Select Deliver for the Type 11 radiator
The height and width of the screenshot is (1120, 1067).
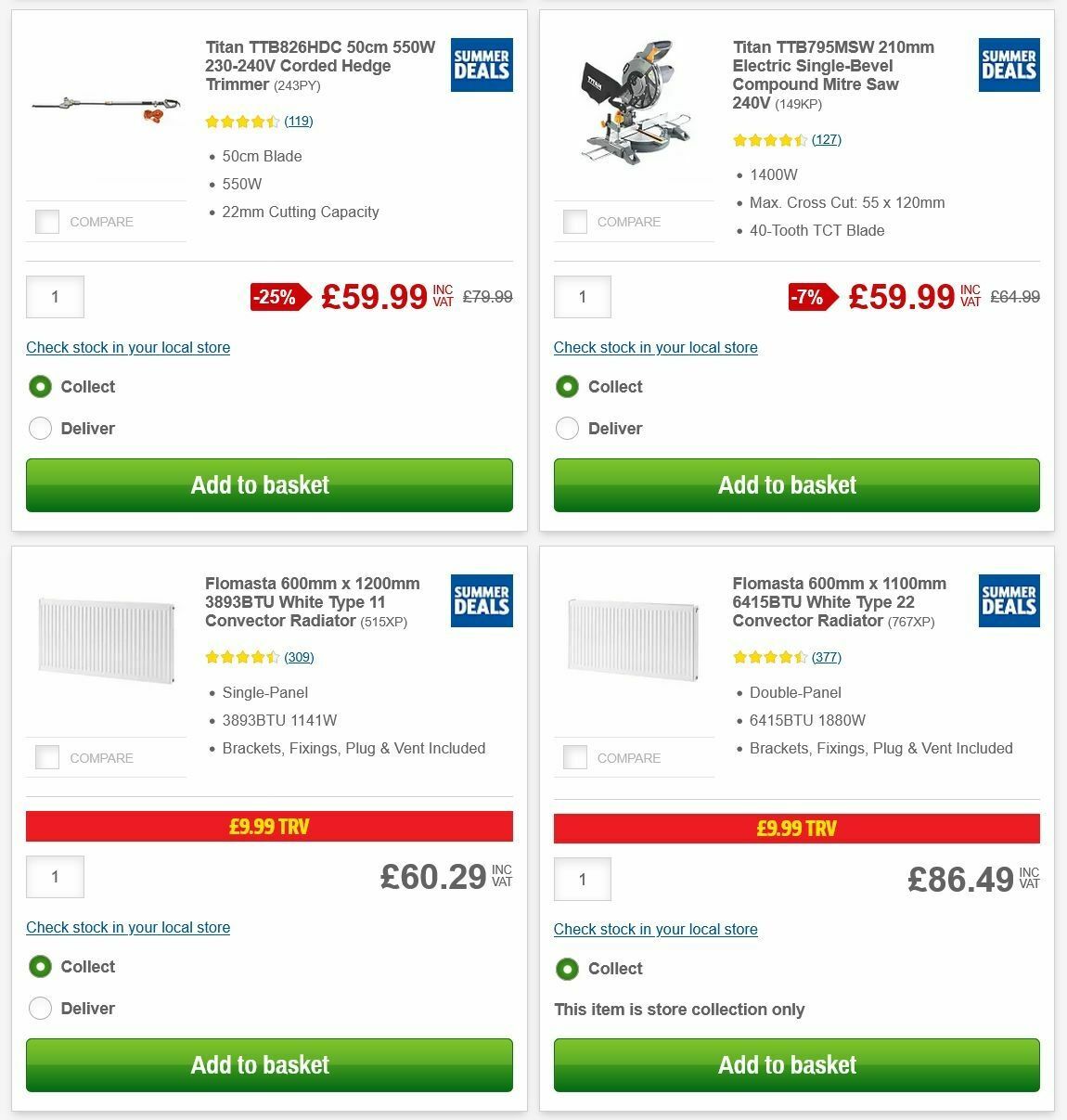[40, 1008]
